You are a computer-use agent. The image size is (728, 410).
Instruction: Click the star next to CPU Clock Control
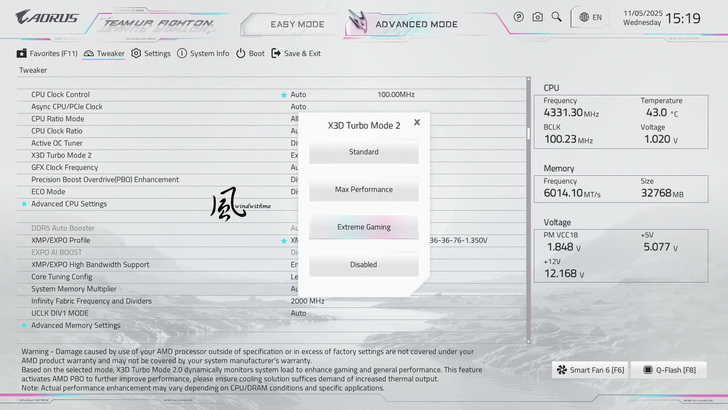(x=284, y=95)
